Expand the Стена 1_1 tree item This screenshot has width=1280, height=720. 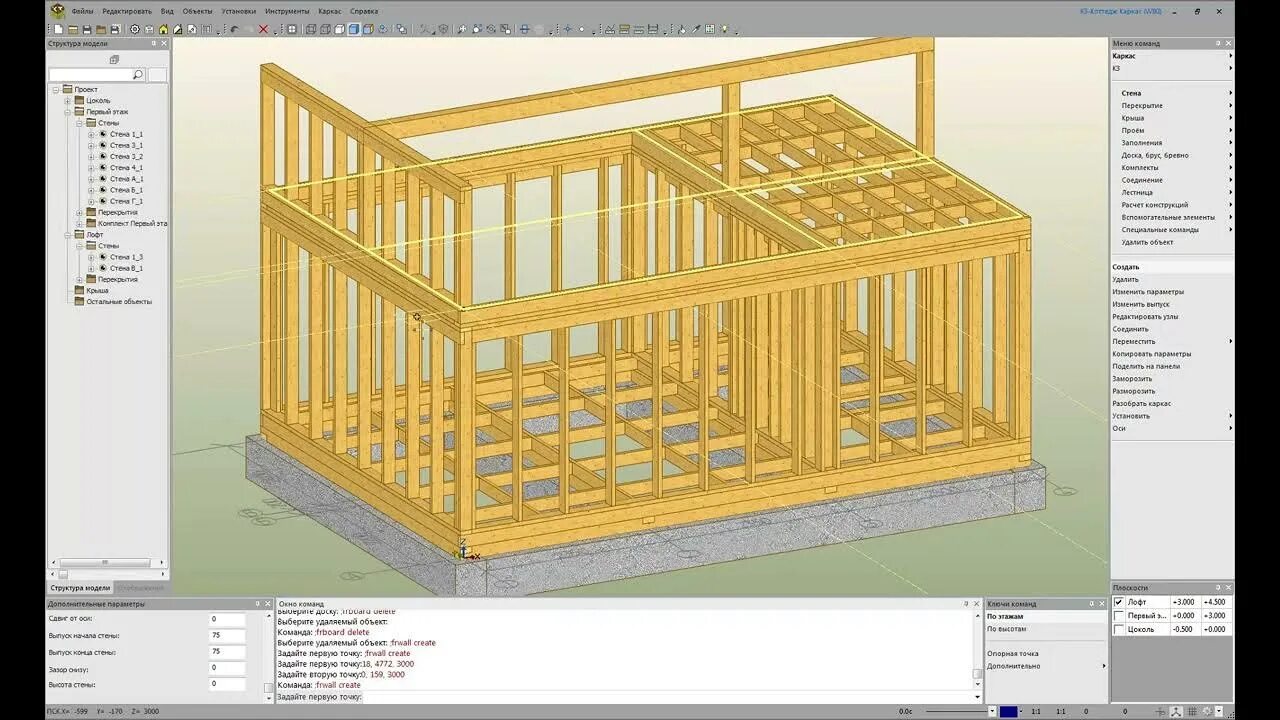(x=91, y=135)
